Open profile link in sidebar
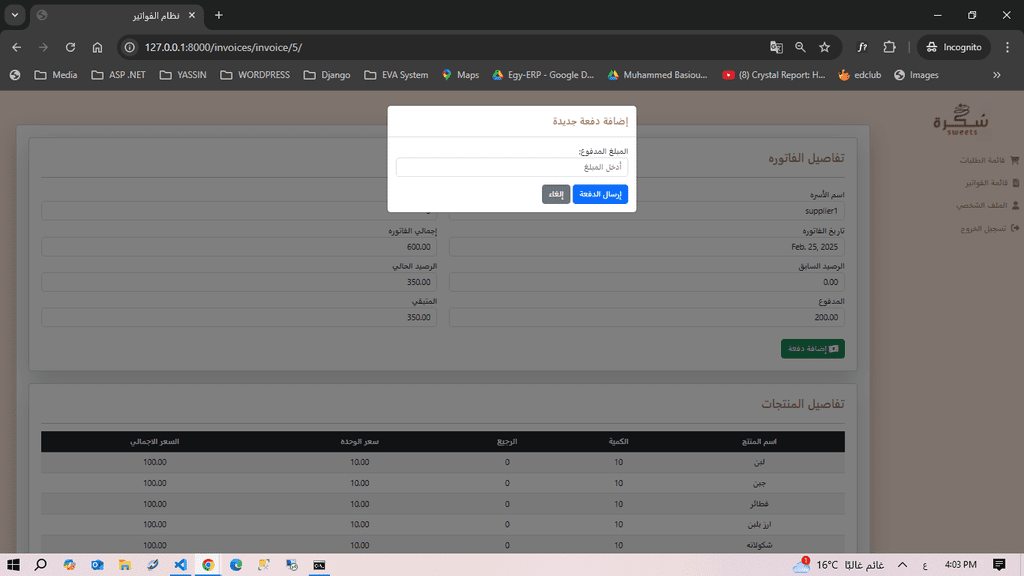Viewport: 1024px width, 576px height. [x=987, y=205]
